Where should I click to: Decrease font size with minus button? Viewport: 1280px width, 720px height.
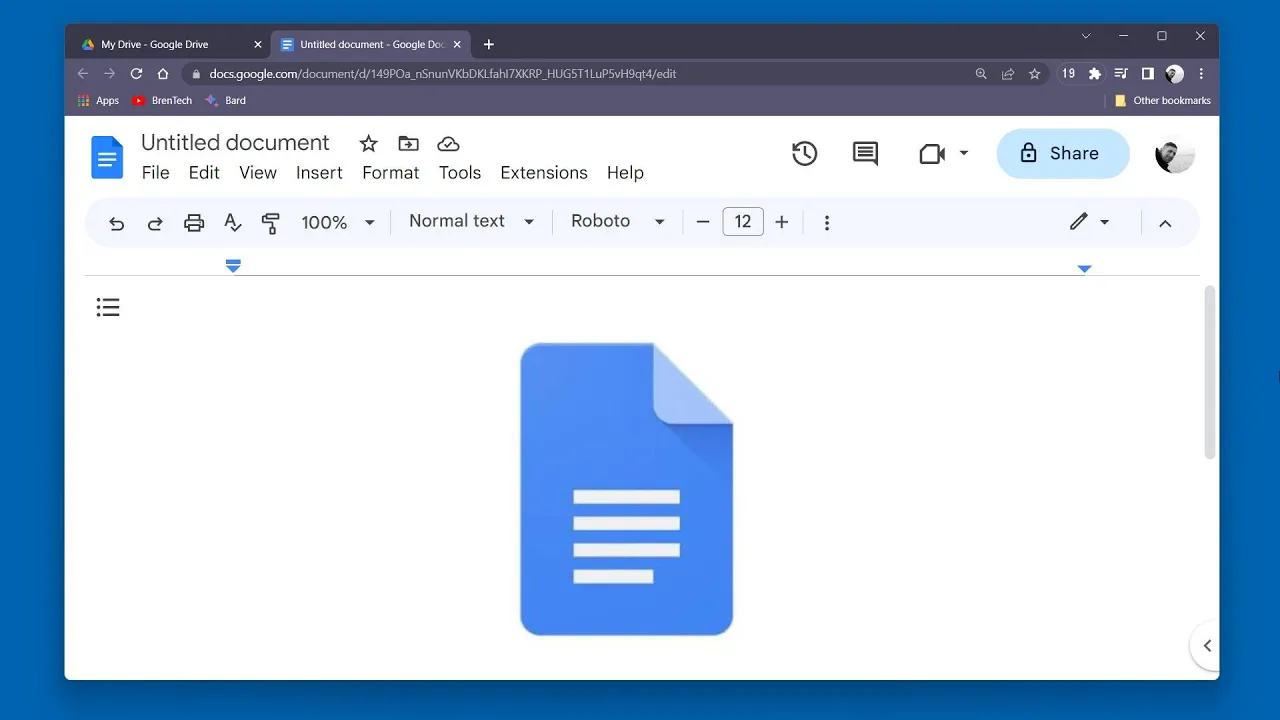[x=703, y=222]
